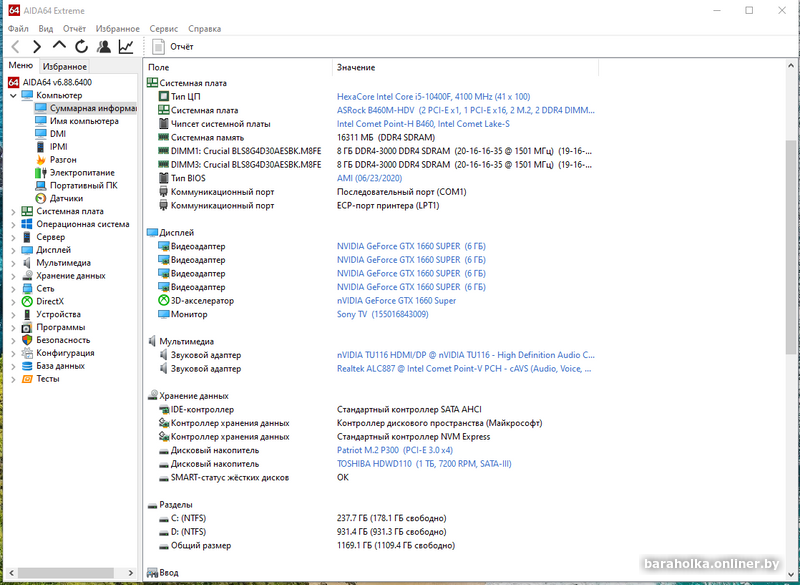Image resolution: width=800 pixels, height=585 pixels.
Task: Click the Отчёт report toolbar button
Action: pos(173,47)
